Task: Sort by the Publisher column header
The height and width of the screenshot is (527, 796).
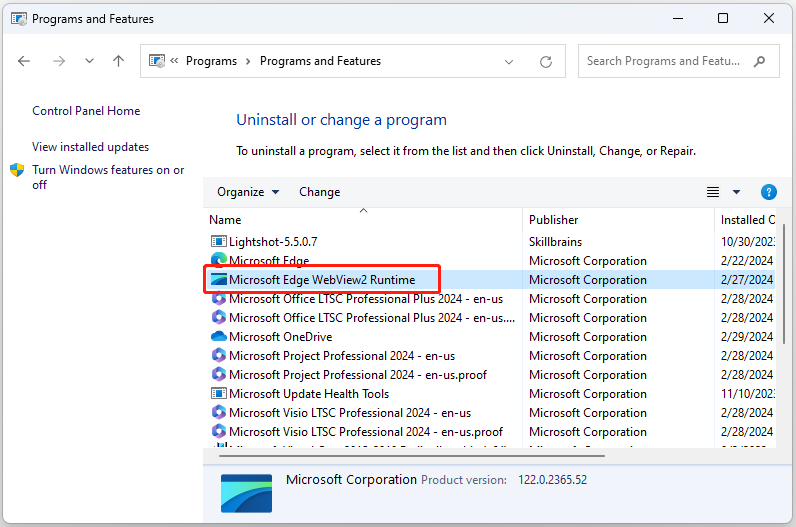Action: 618,220
